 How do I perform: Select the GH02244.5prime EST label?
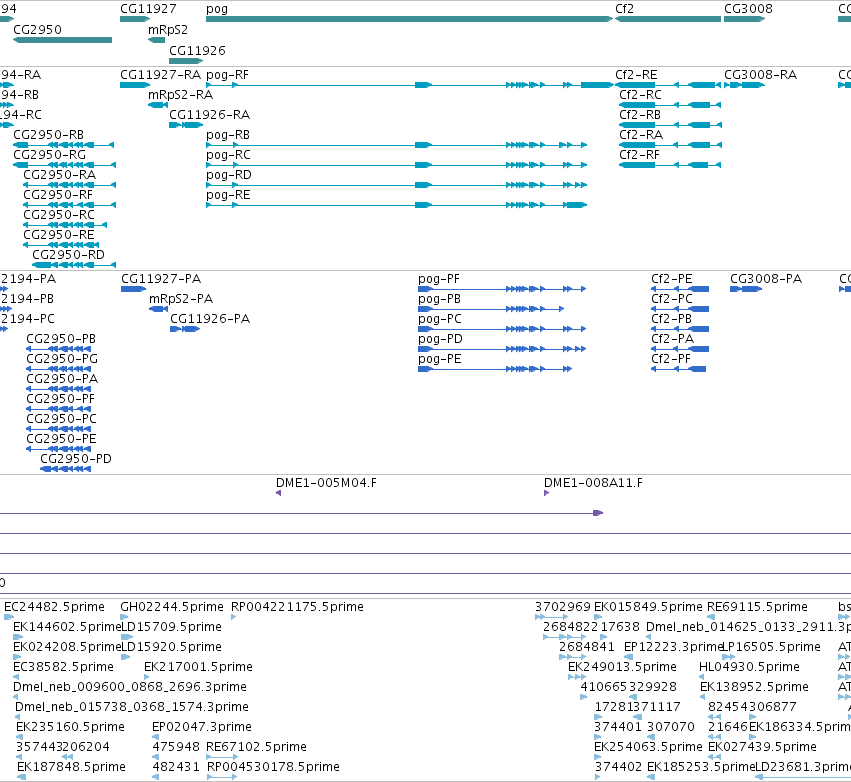172,607
